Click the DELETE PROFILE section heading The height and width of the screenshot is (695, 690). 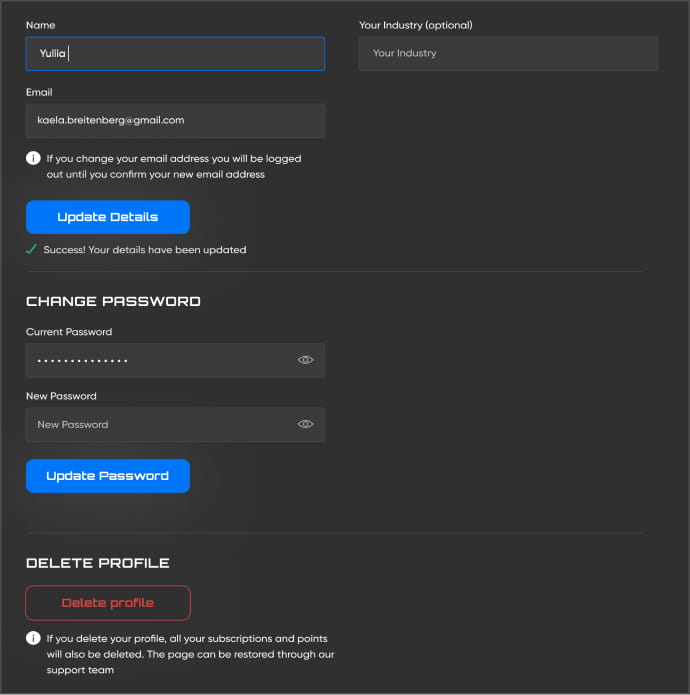(98, 563)
